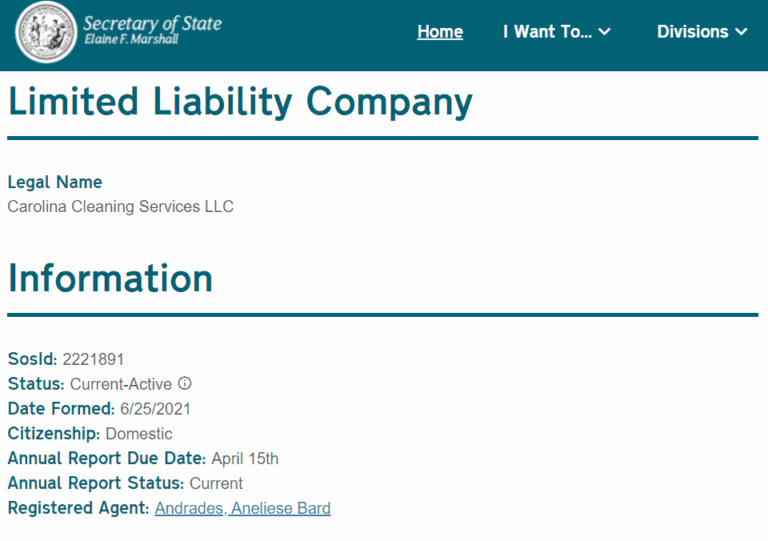
Task: Click the Current-Active status text
Action: coord(120,384)
